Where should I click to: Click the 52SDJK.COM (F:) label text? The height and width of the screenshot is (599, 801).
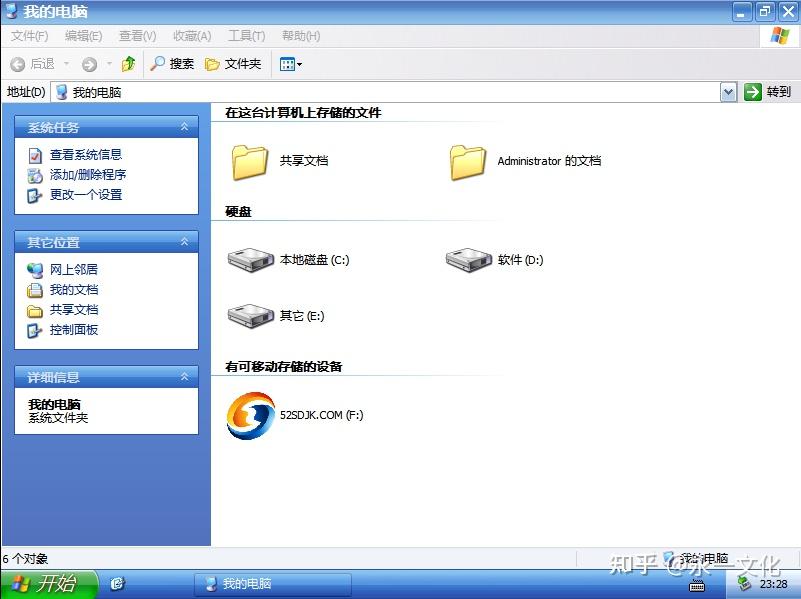pos(321,415)
